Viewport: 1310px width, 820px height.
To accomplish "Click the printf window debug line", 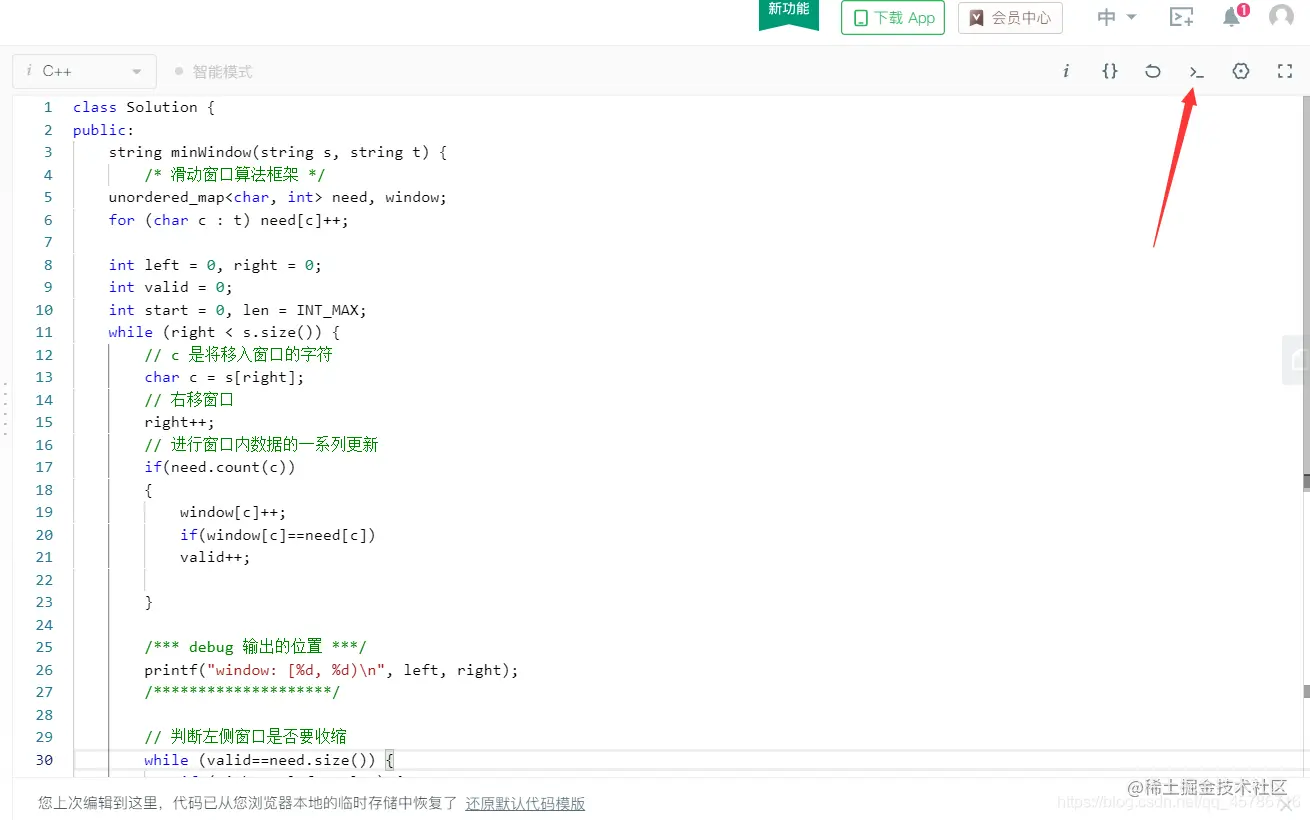I will [332, 670].
